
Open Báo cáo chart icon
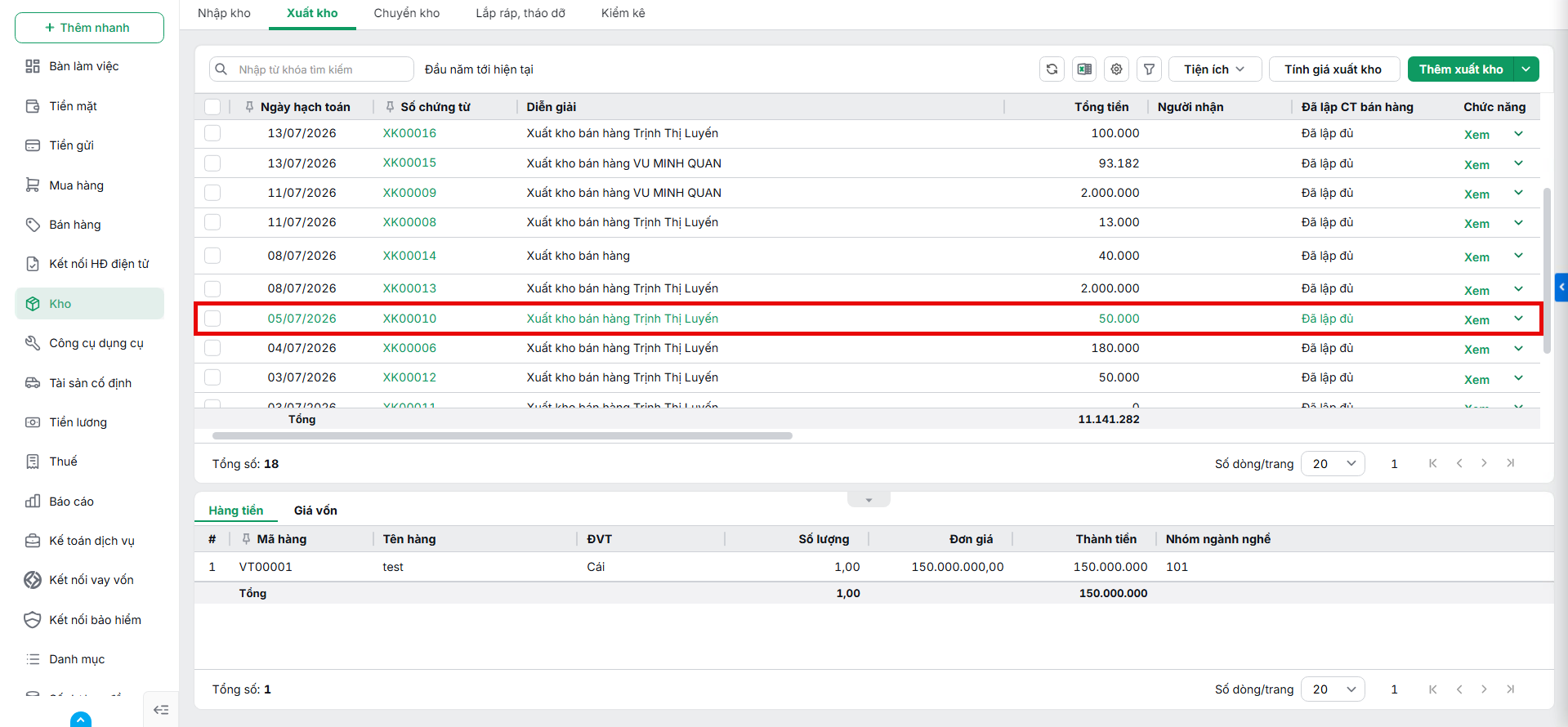click(x=33, y=502)
